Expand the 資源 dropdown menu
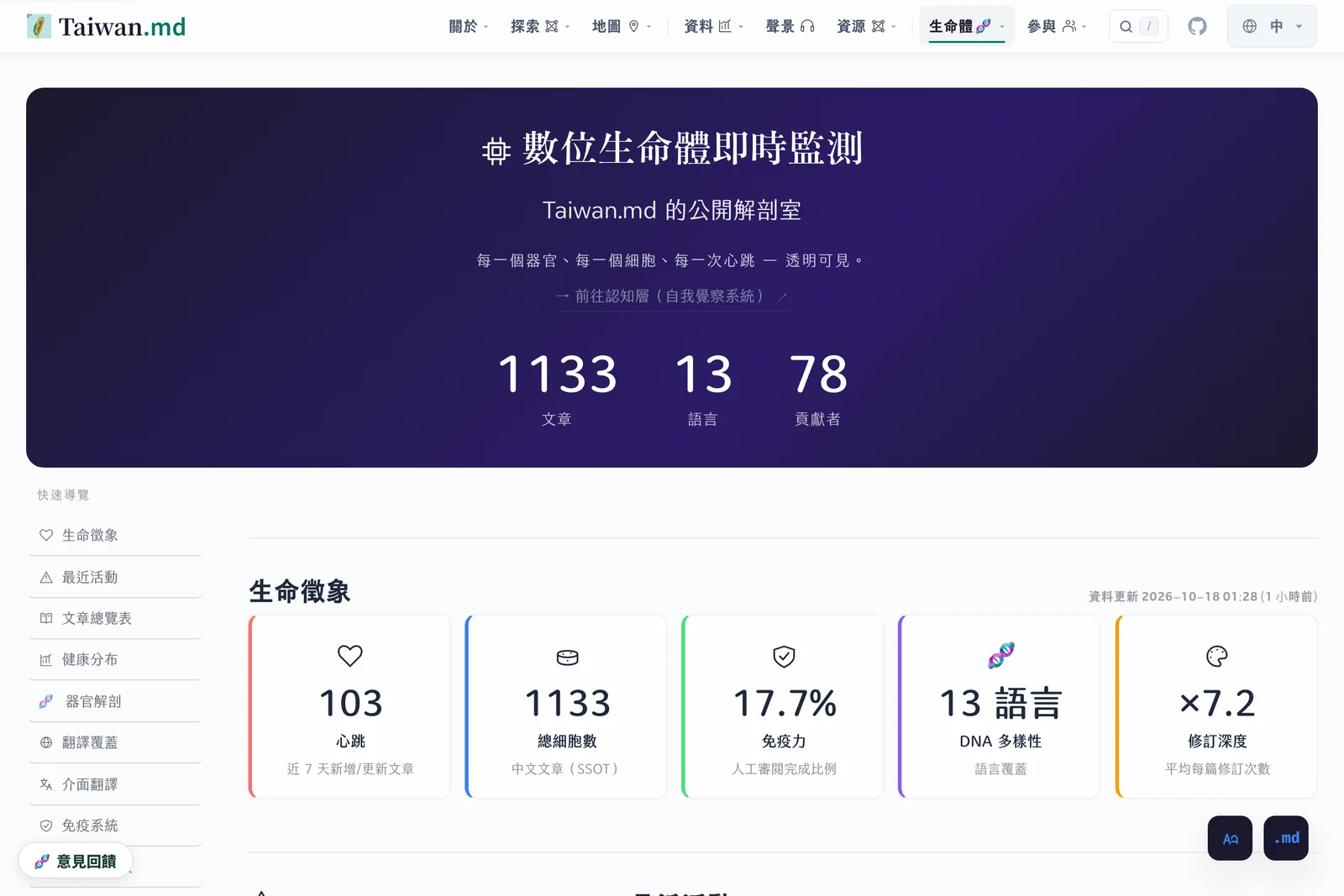Viewport: 1344px width, 896px height. tap(867, 26)
